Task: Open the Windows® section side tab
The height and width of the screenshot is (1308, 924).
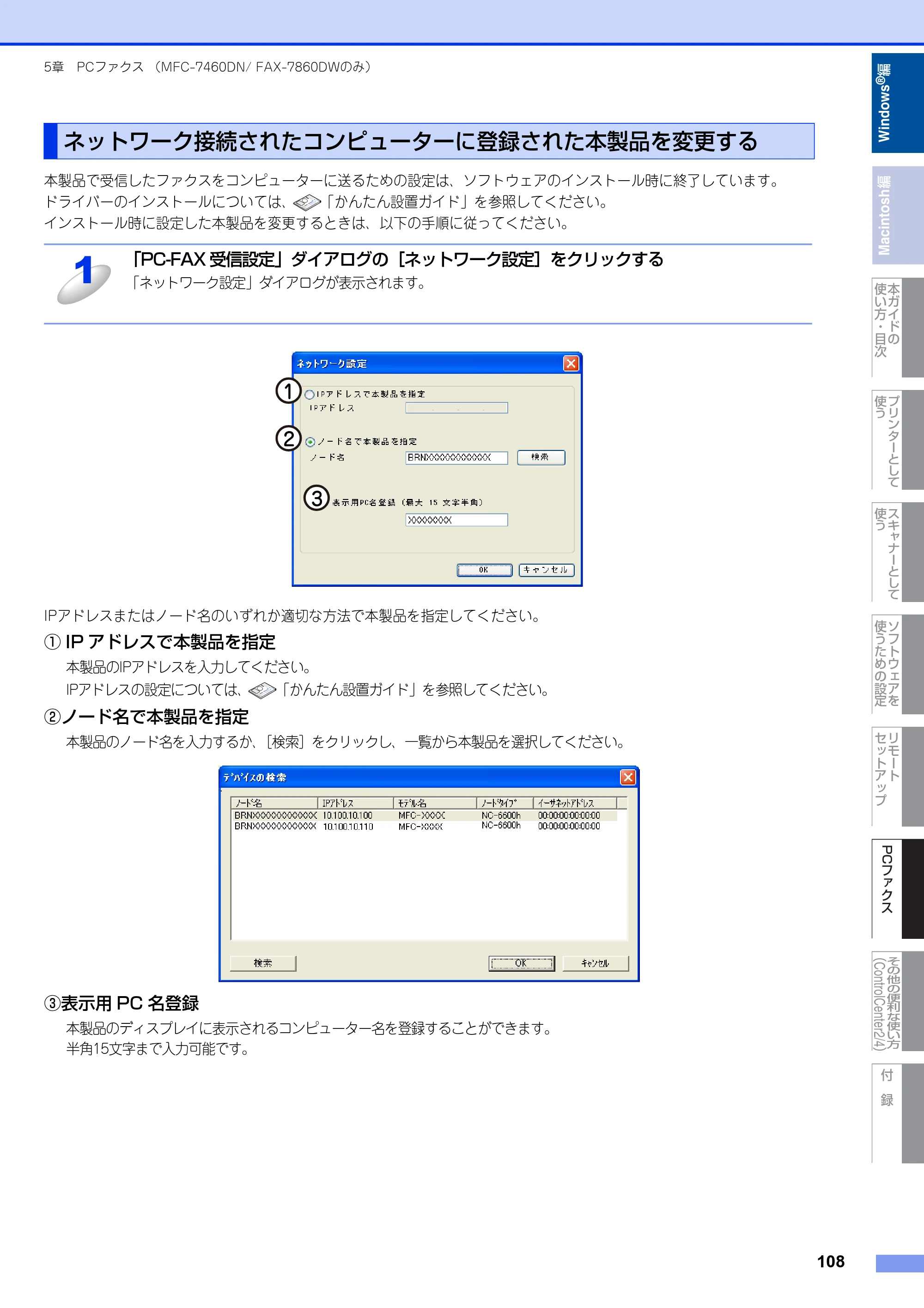Action: coord(897,103)
